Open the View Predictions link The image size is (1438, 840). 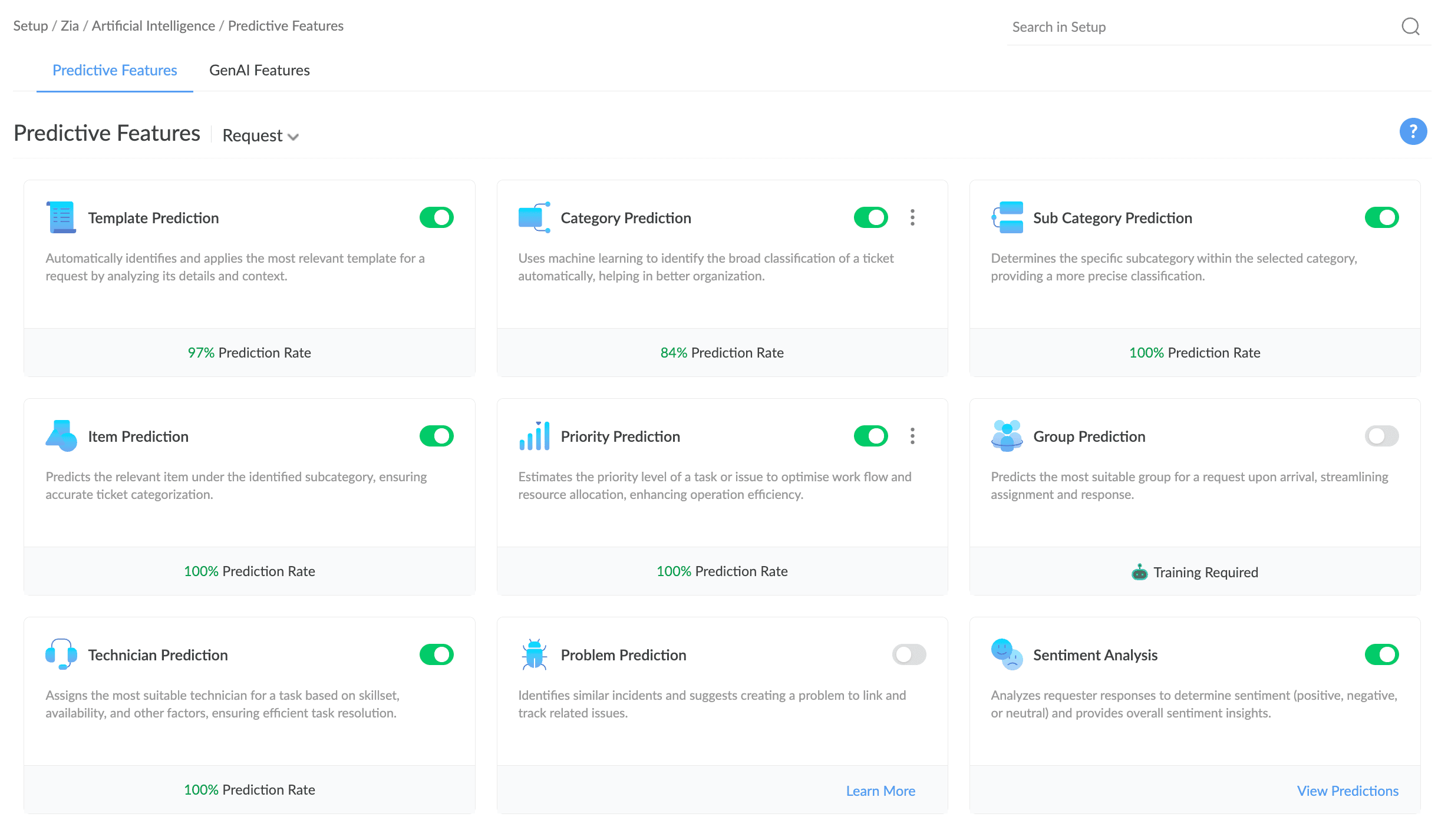pos(1347,791)
